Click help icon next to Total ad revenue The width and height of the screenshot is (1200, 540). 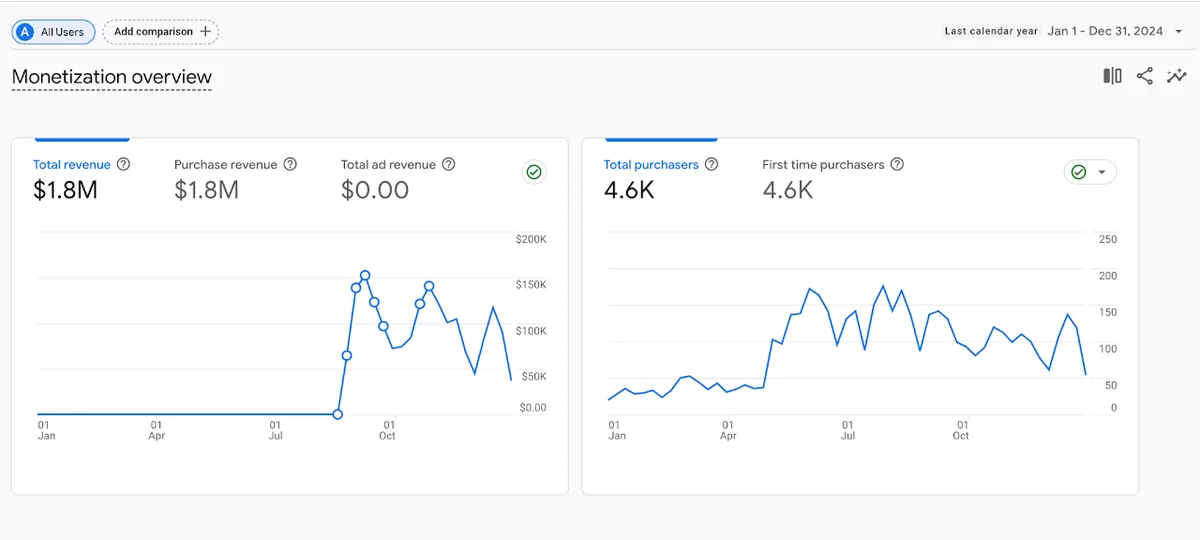click(x=449, y=164)
